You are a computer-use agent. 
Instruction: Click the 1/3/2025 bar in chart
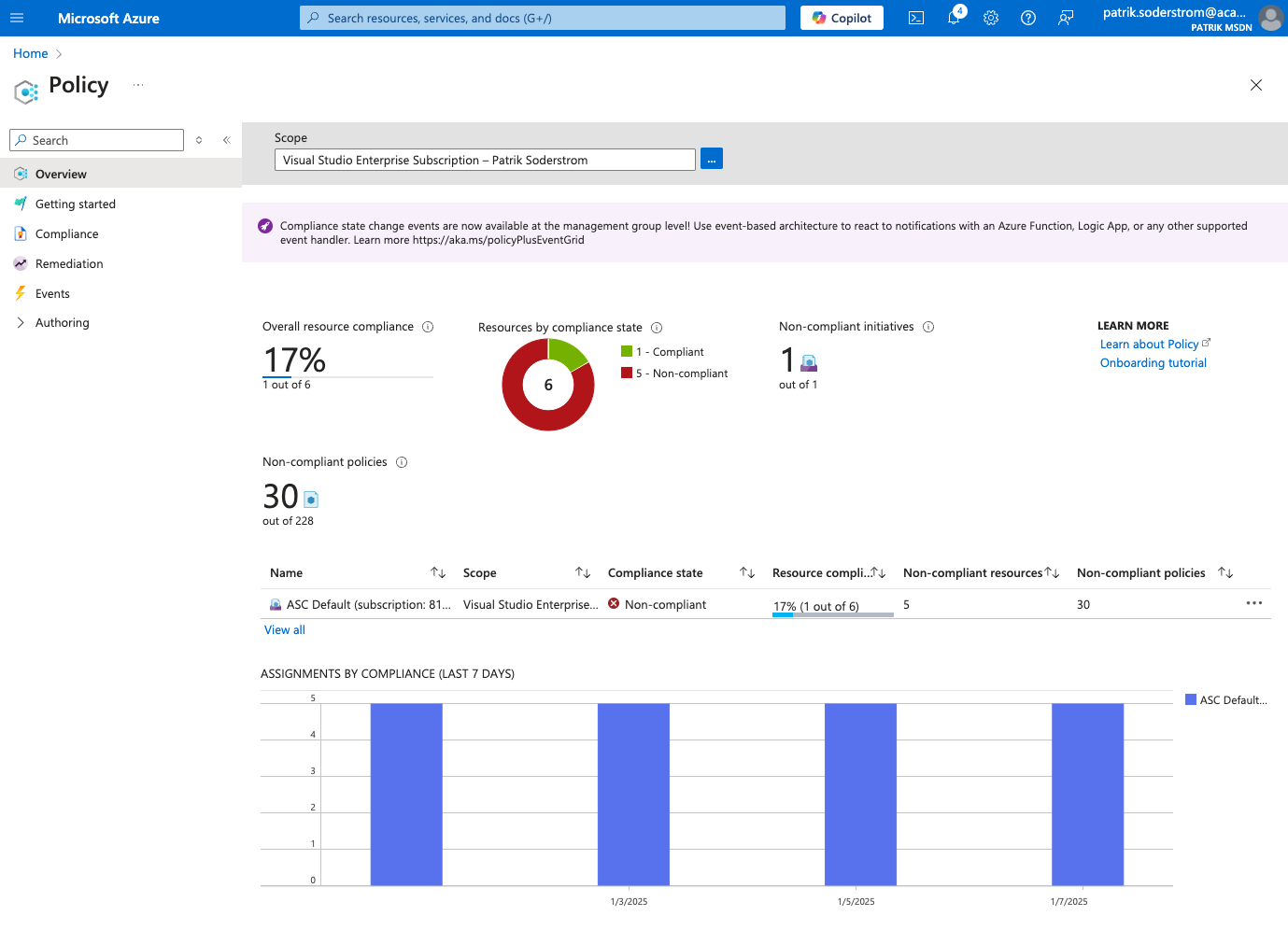[633, 794]
